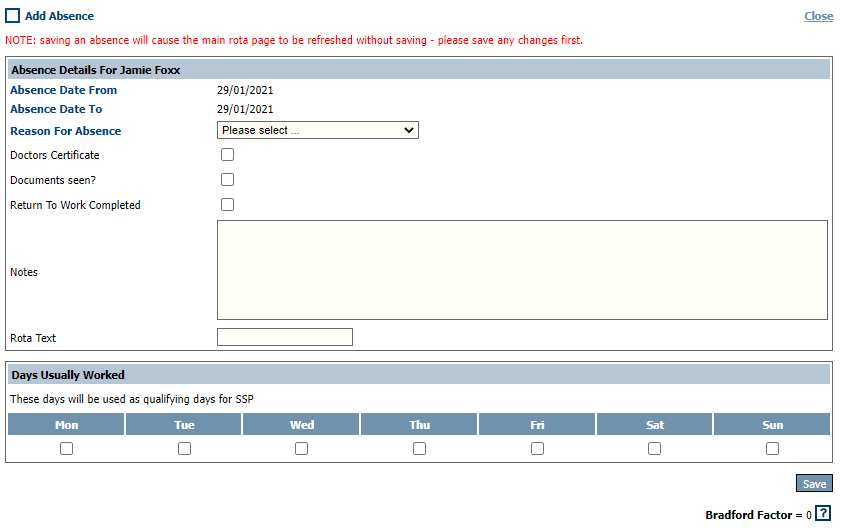Image resolution: width=841 pixels, height=529 pixels.
Task: Check Return To Work Completed box
Action: [x=227, y=204]
